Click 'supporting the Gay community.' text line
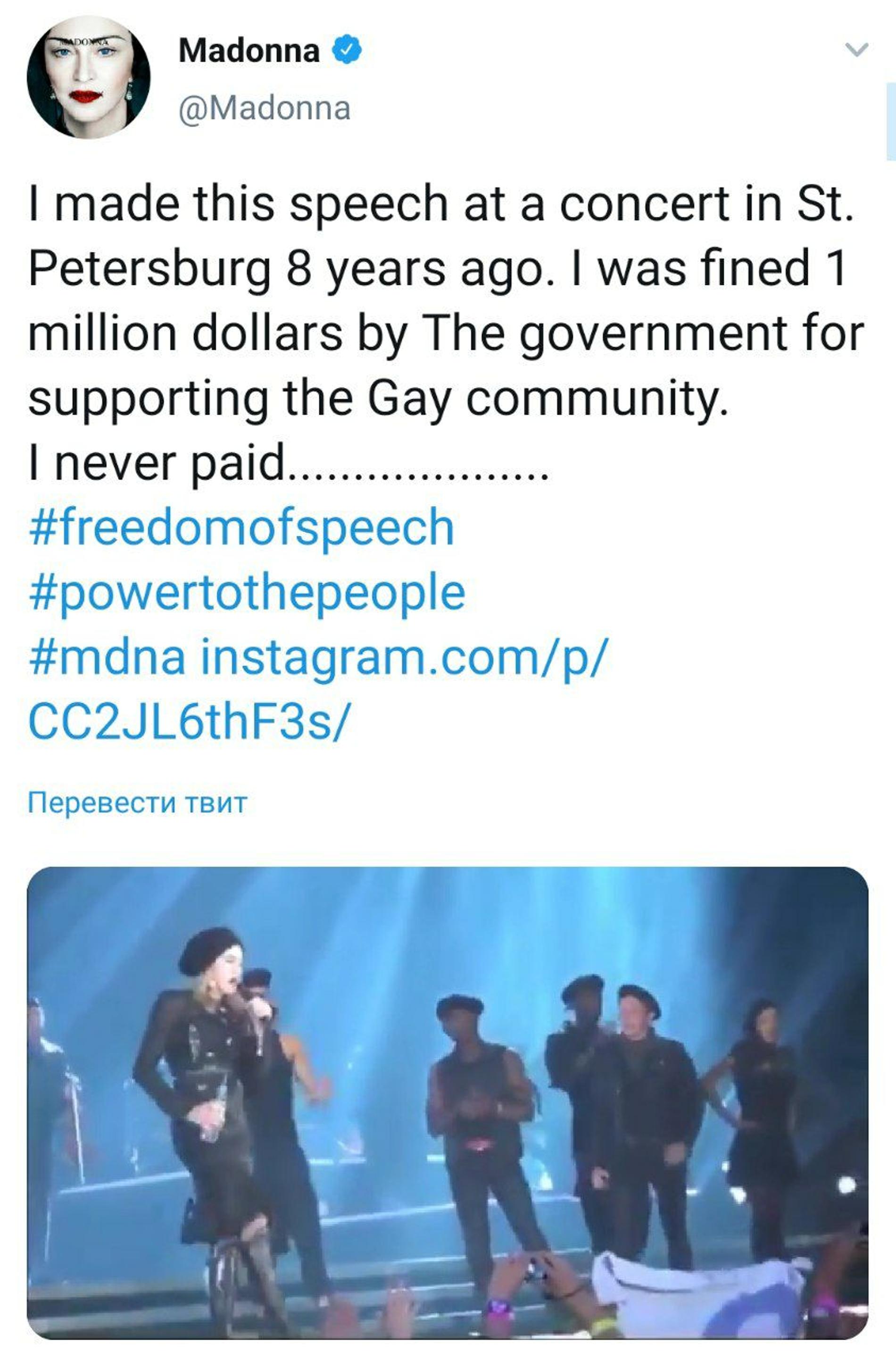 pos(378,399)
